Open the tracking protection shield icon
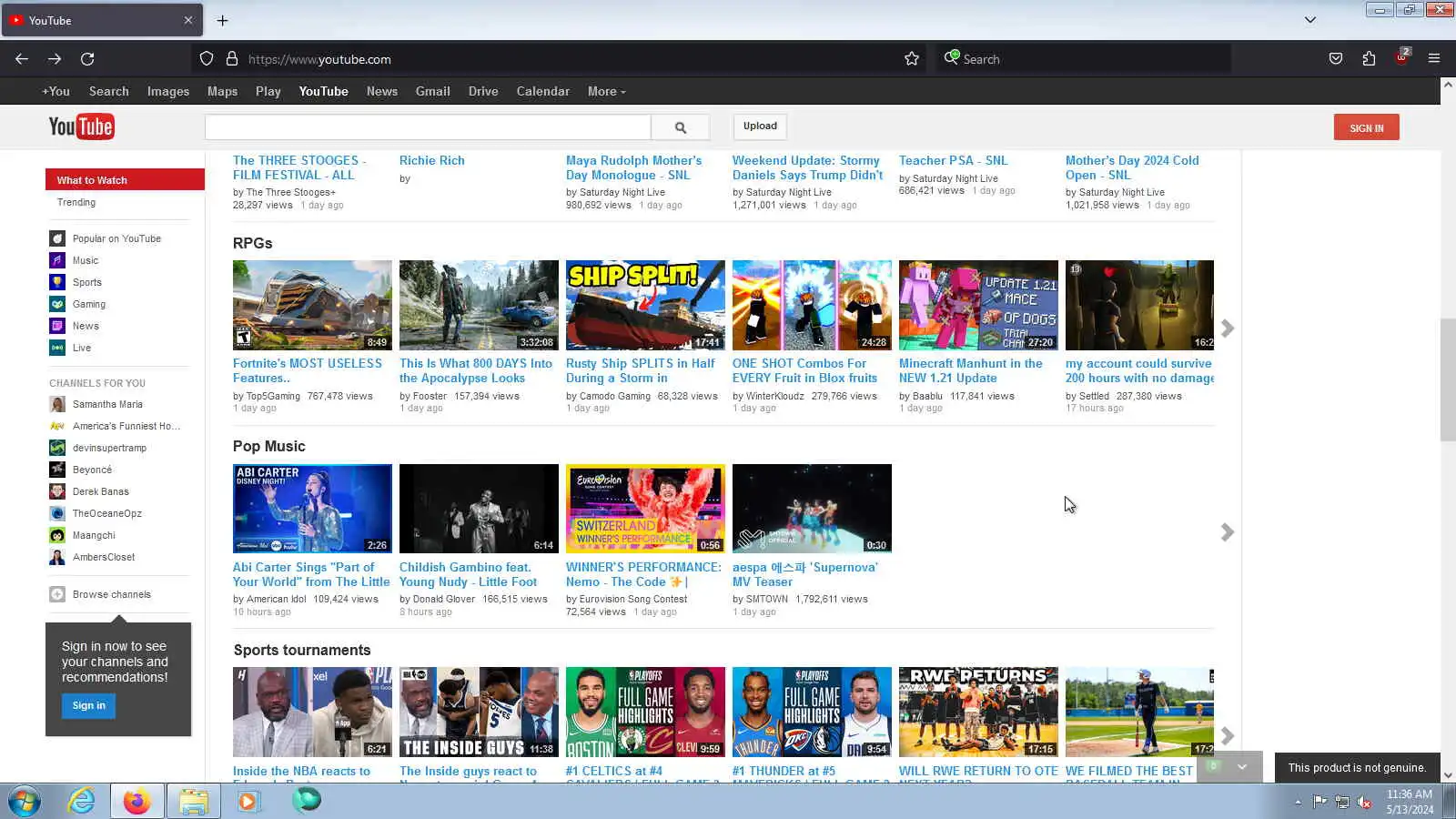Image resolution: width=1456 pixels, height=819 pixels. (207, 59)
